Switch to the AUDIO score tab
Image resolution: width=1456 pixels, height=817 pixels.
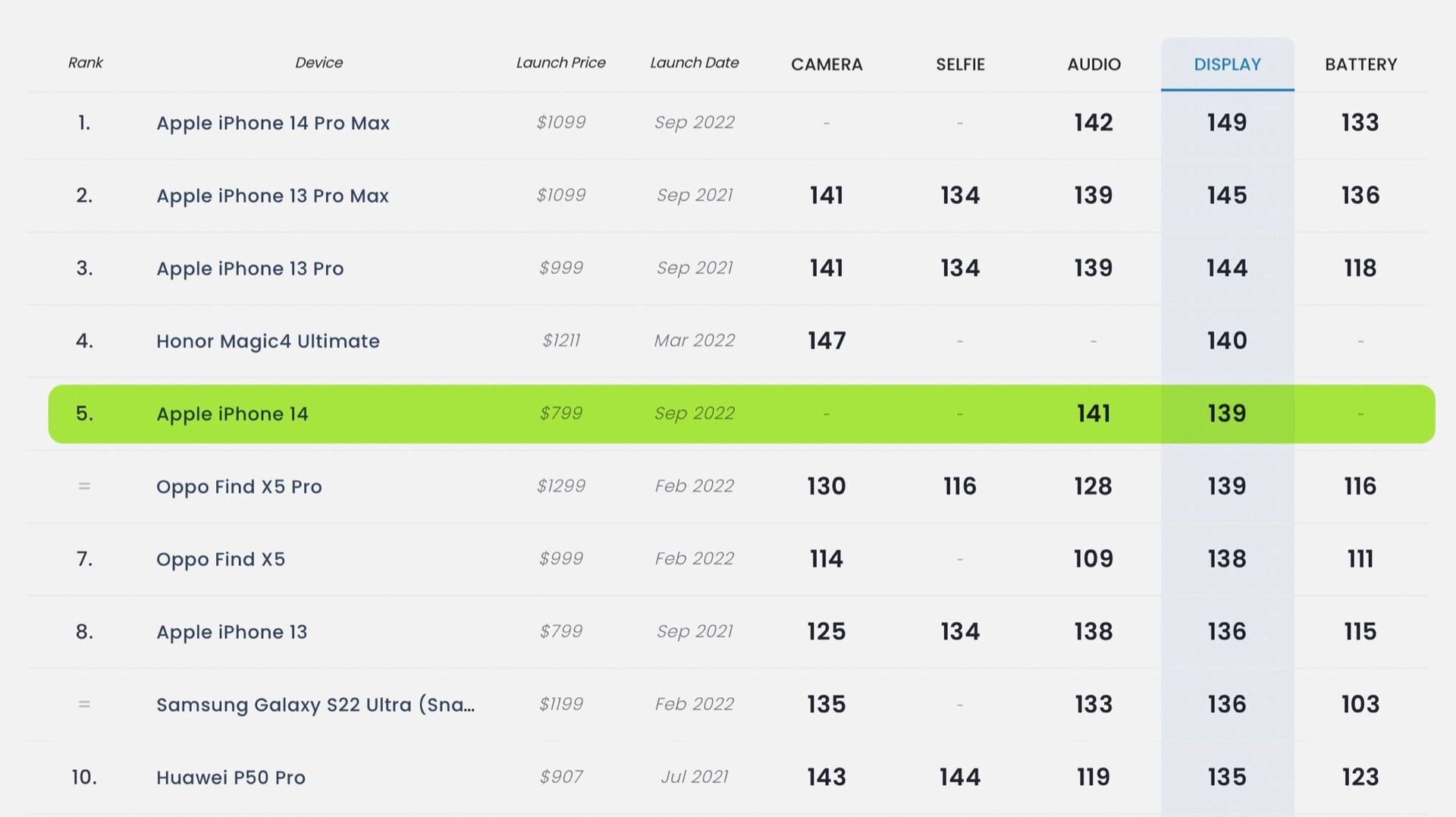point(1094,64)
